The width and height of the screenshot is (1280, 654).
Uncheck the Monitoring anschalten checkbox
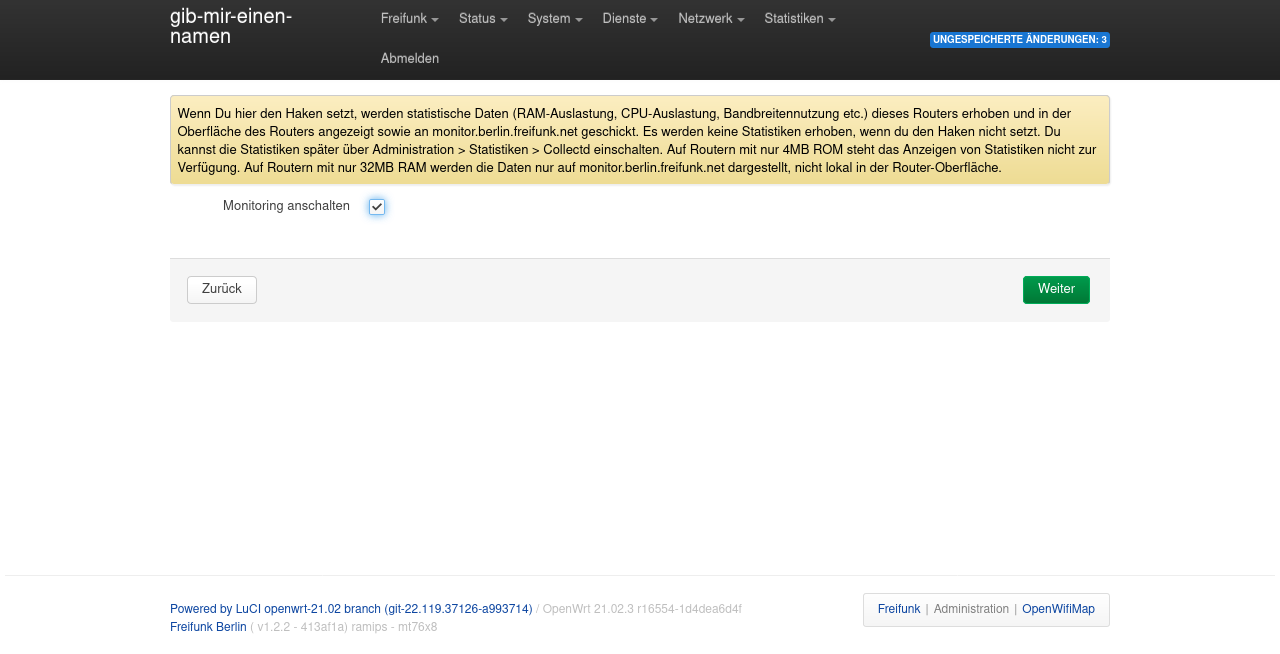(377, 207)
